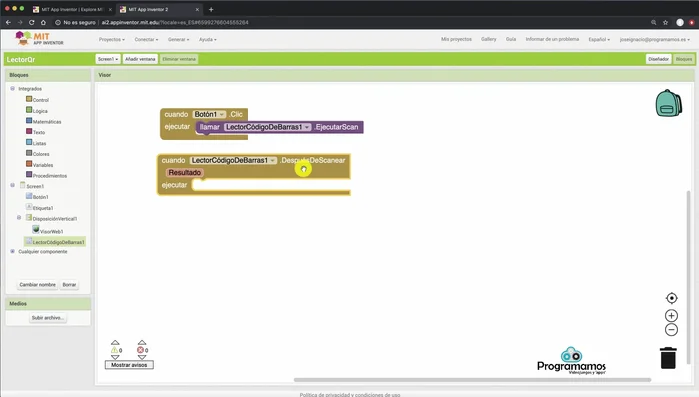Open the Español language dropdown
Image resolution: width=699 pixels, height=397 pixels.
(x=599, y=39)
